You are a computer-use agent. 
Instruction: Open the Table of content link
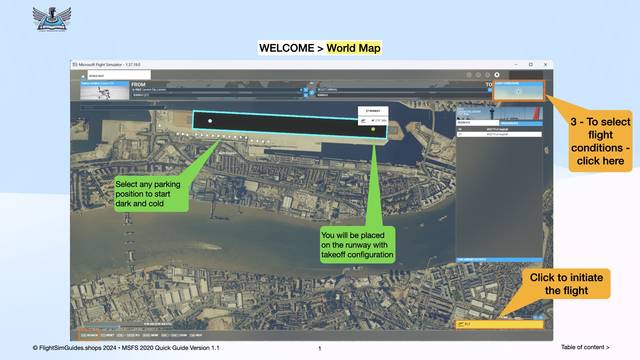click(x=585, y=347)
